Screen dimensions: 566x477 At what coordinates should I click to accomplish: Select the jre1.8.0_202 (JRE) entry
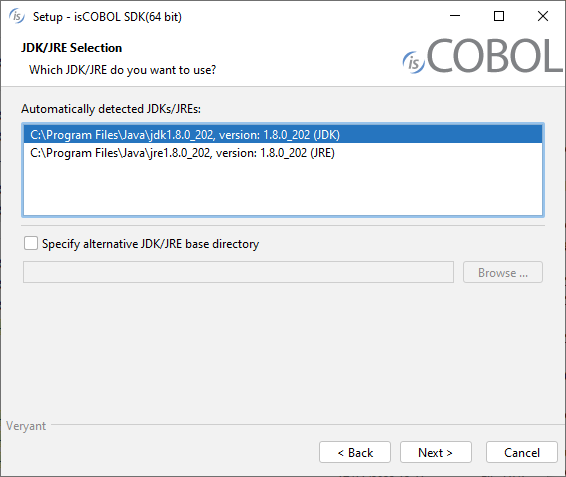click(x=283, y=153)
